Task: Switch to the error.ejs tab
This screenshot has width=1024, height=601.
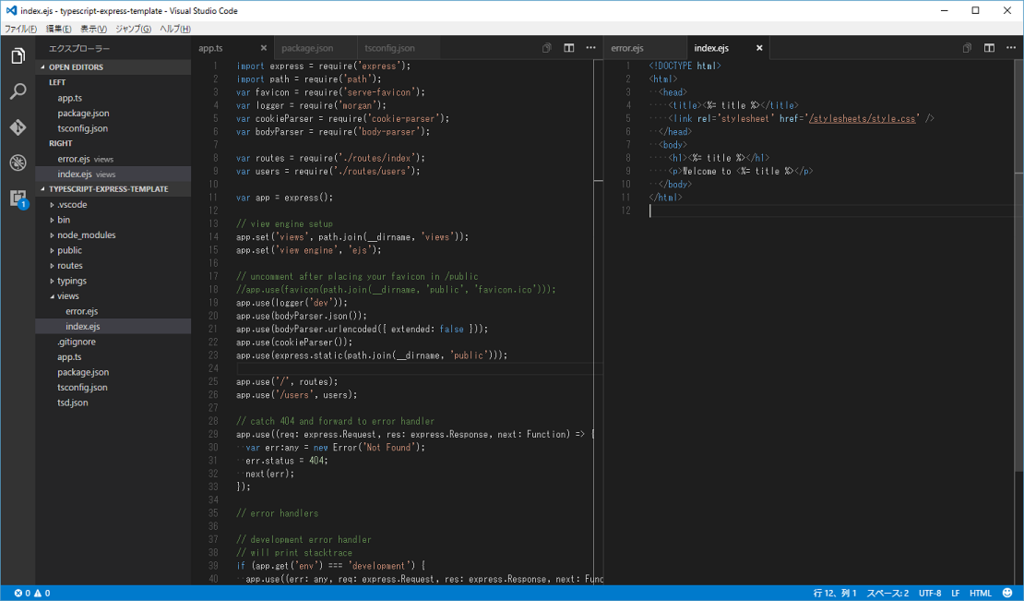Action: coord(645,48)
